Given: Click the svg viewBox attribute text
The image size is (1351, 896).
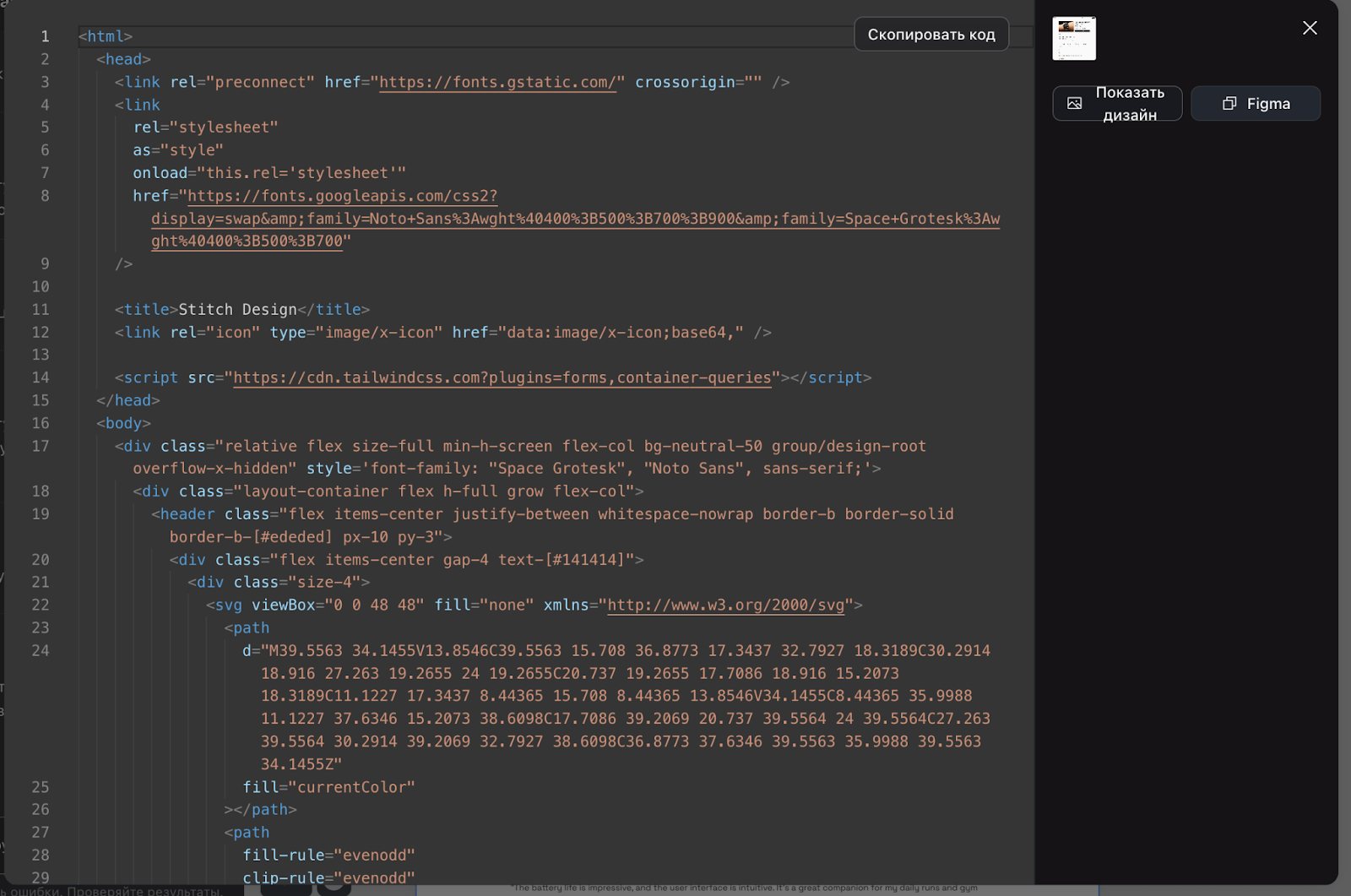Looking at the screenshot, I should click(x=339, y=605).
